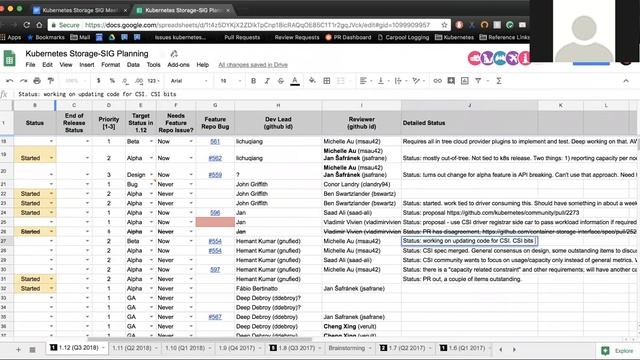Screen dimensions: 640x360
Task: Open vertical align options
Action: 382,81
